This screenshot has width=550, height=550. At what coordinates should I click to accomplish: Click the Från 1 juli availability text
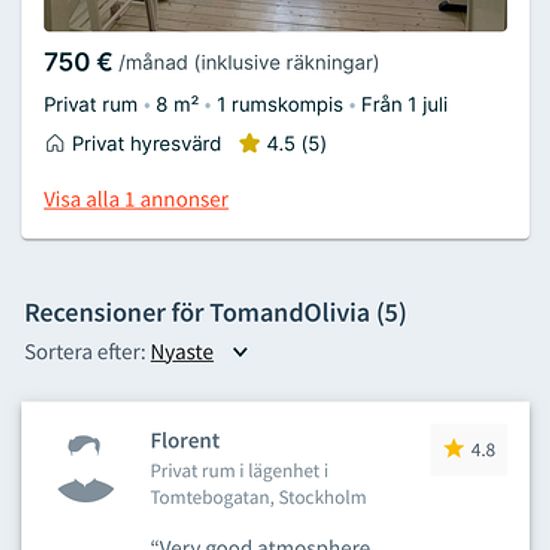point(404,105)
